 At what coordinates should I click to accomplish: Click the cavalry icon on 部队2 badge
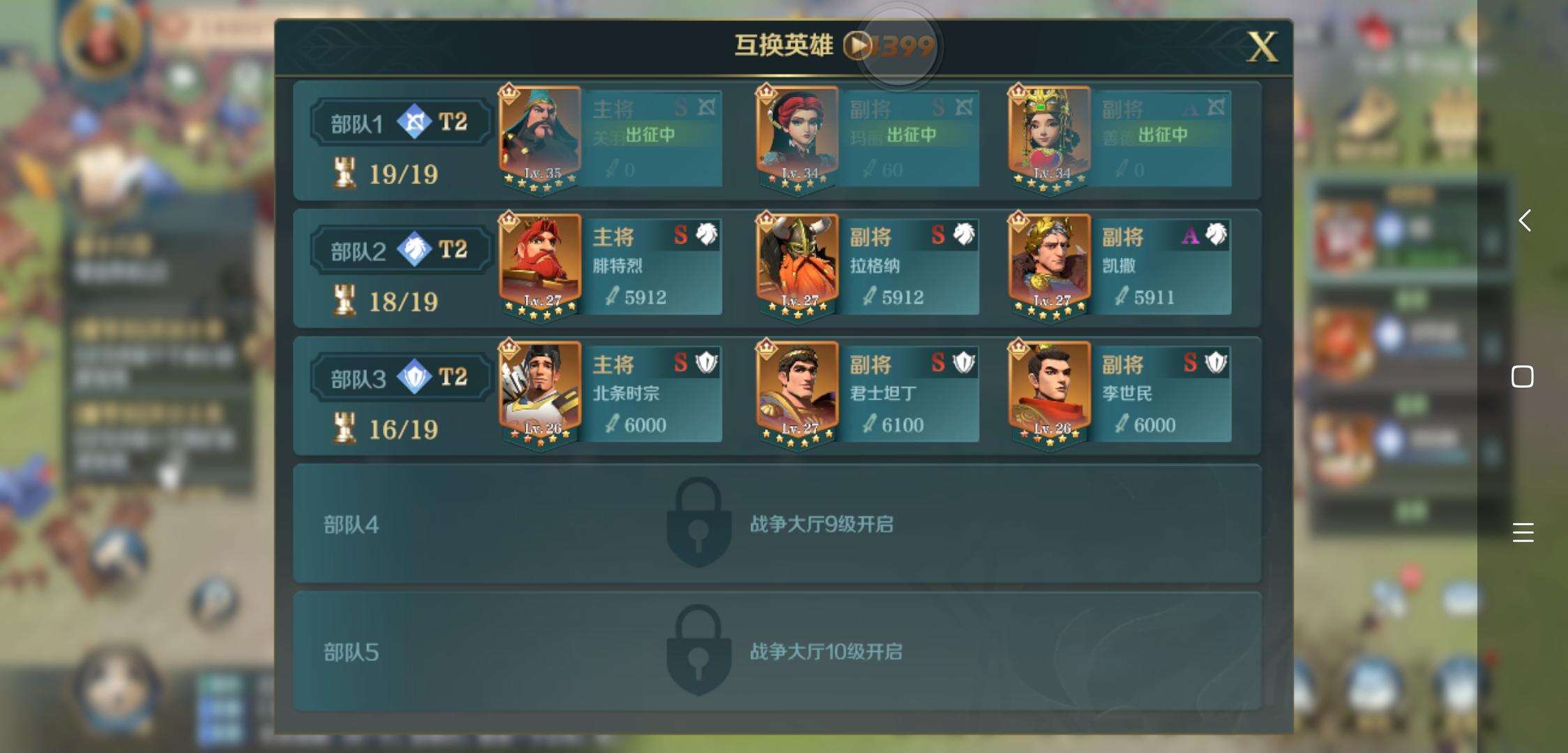point(414,249)
